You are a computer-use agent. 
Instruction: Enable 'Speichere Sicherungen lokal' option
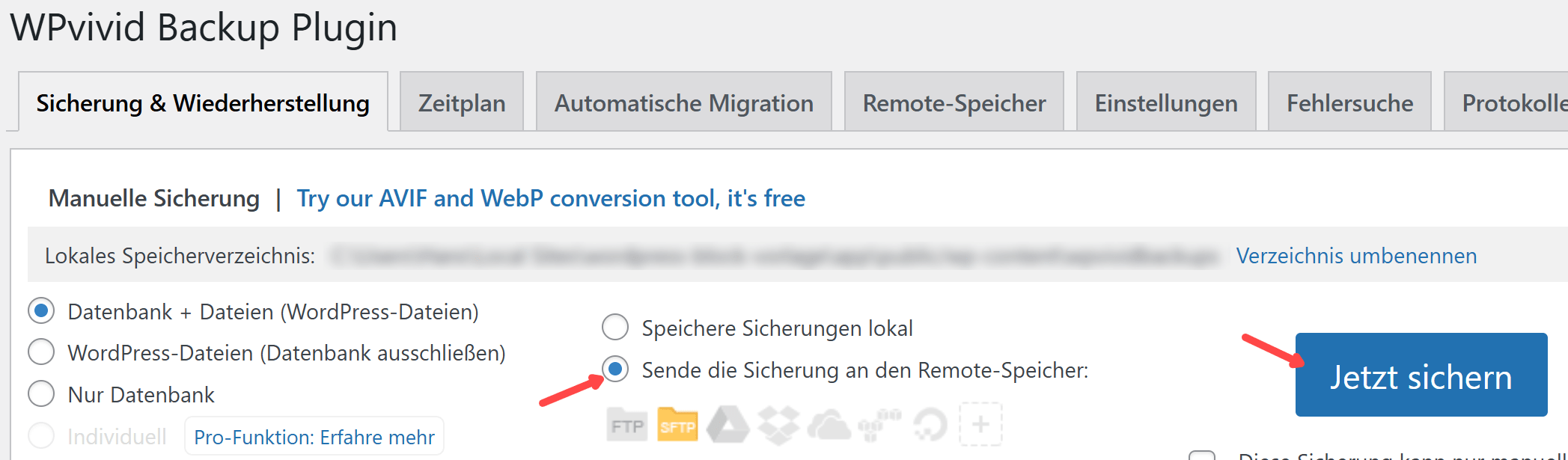(615, 328)
